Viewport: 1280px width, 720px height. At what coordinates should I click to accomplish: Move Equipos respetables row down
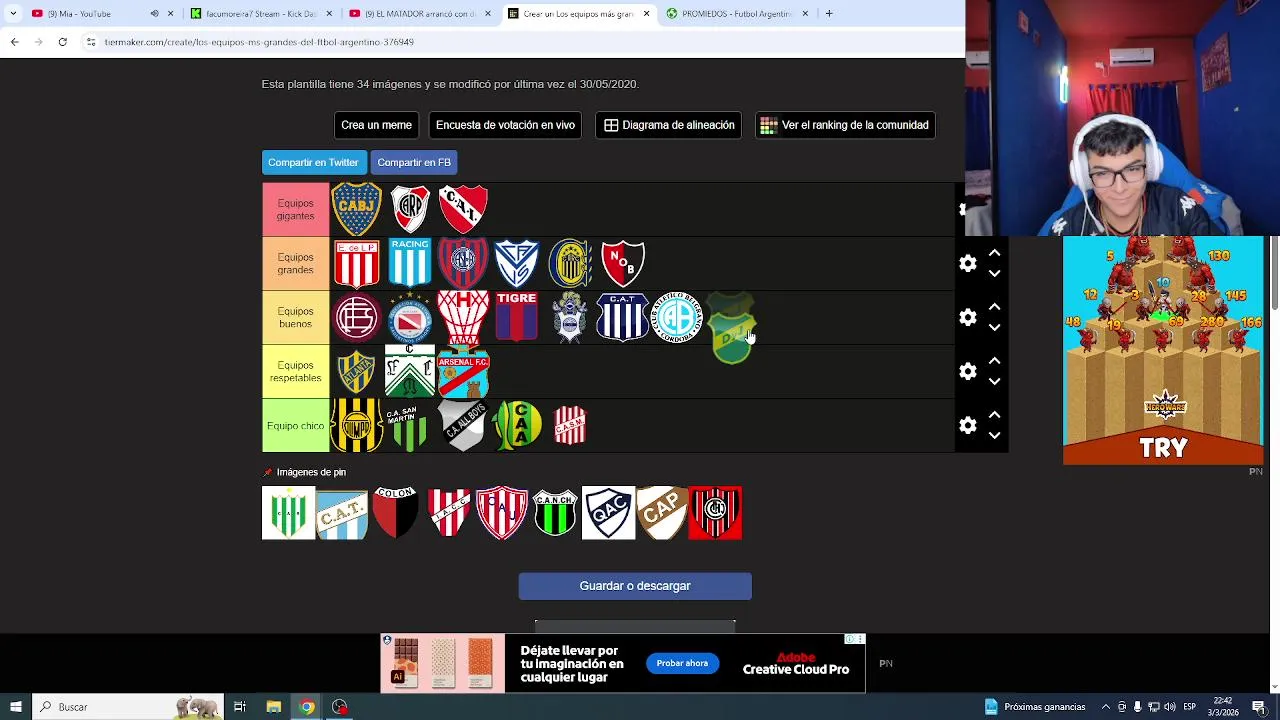pos(994,381)
